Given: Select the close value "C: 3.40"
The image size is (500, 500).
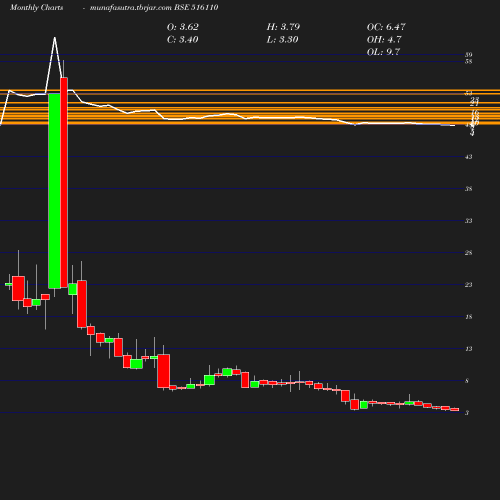Looking at the screenshot, I should point(182,40).
